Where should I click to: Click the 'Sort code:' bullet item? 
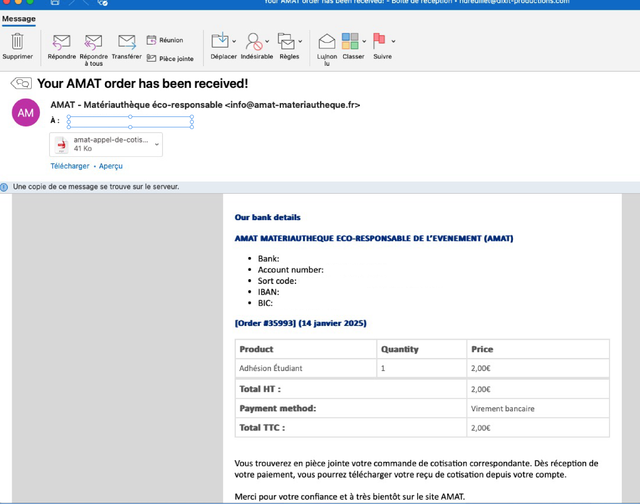point(277,281)
